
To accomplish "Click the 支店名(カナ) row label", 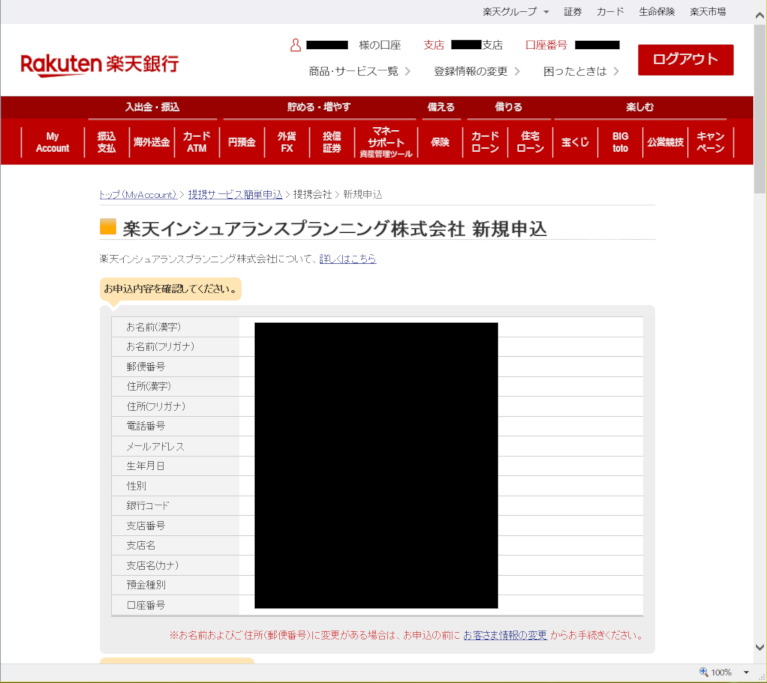I will coord(153,566).
